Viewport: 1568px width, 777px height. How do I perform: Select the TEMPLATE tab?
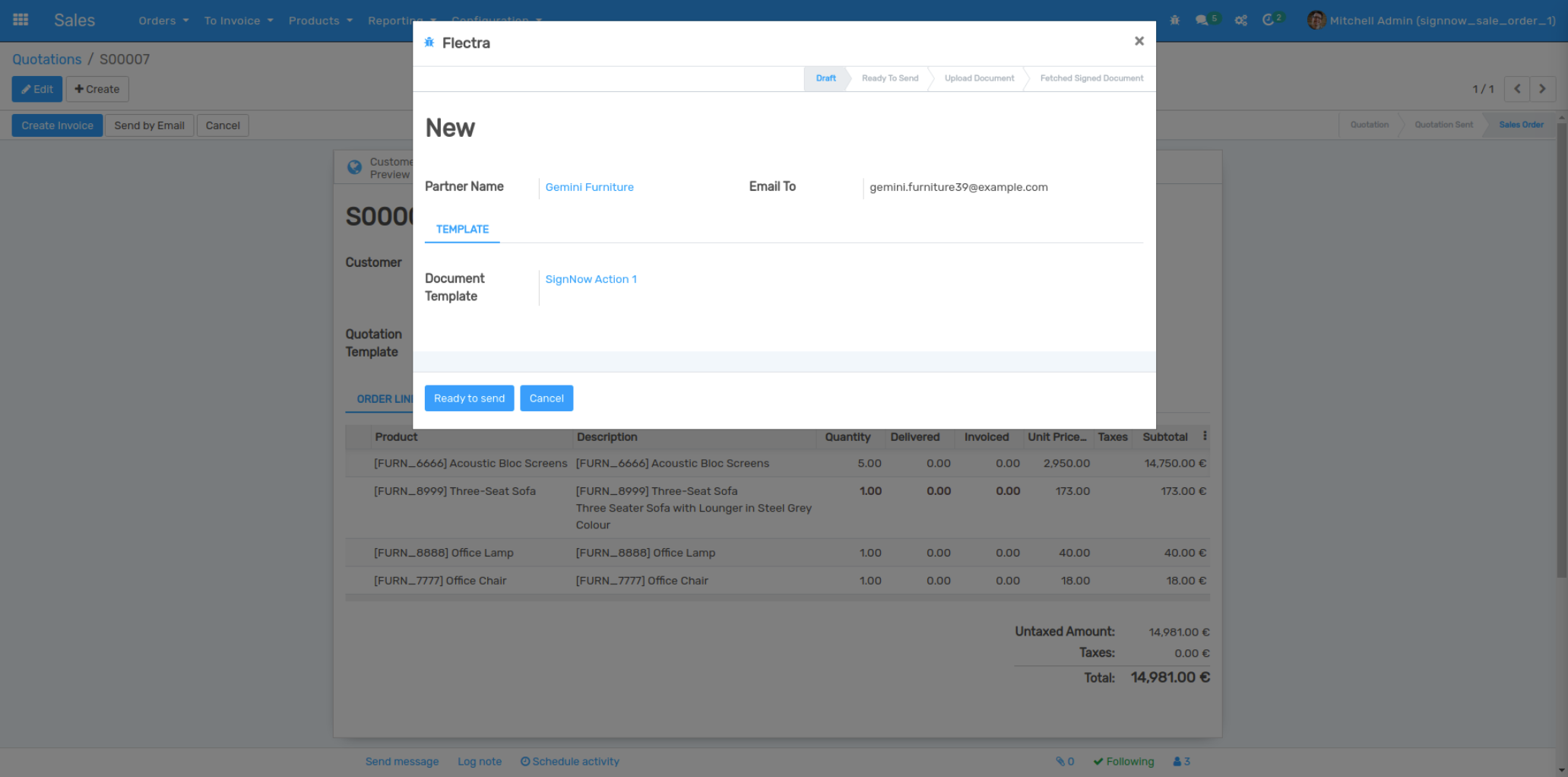(462, 230)
